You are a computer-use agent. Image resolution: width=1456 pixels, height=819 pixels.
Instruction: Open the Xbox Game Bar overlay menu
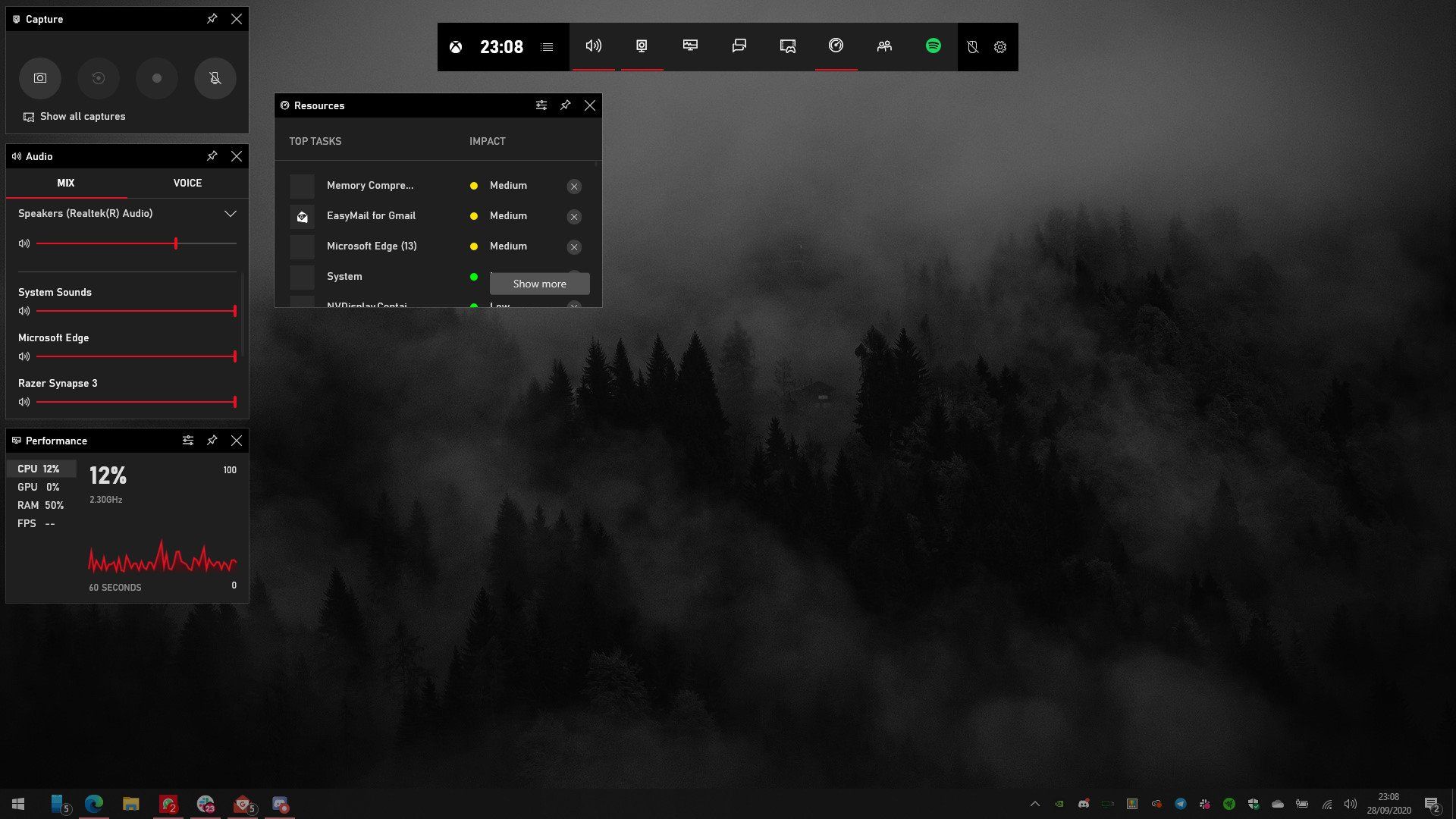[x=548, y=46]
